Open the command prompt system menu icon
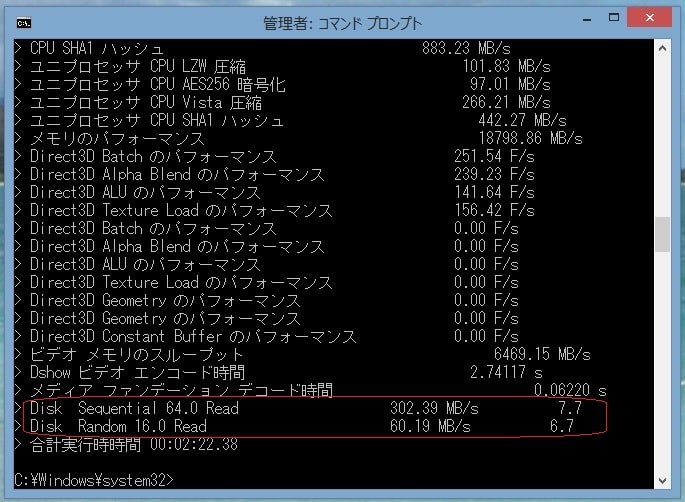The width and height of the screenshot is (685, 502). point(24,23)
